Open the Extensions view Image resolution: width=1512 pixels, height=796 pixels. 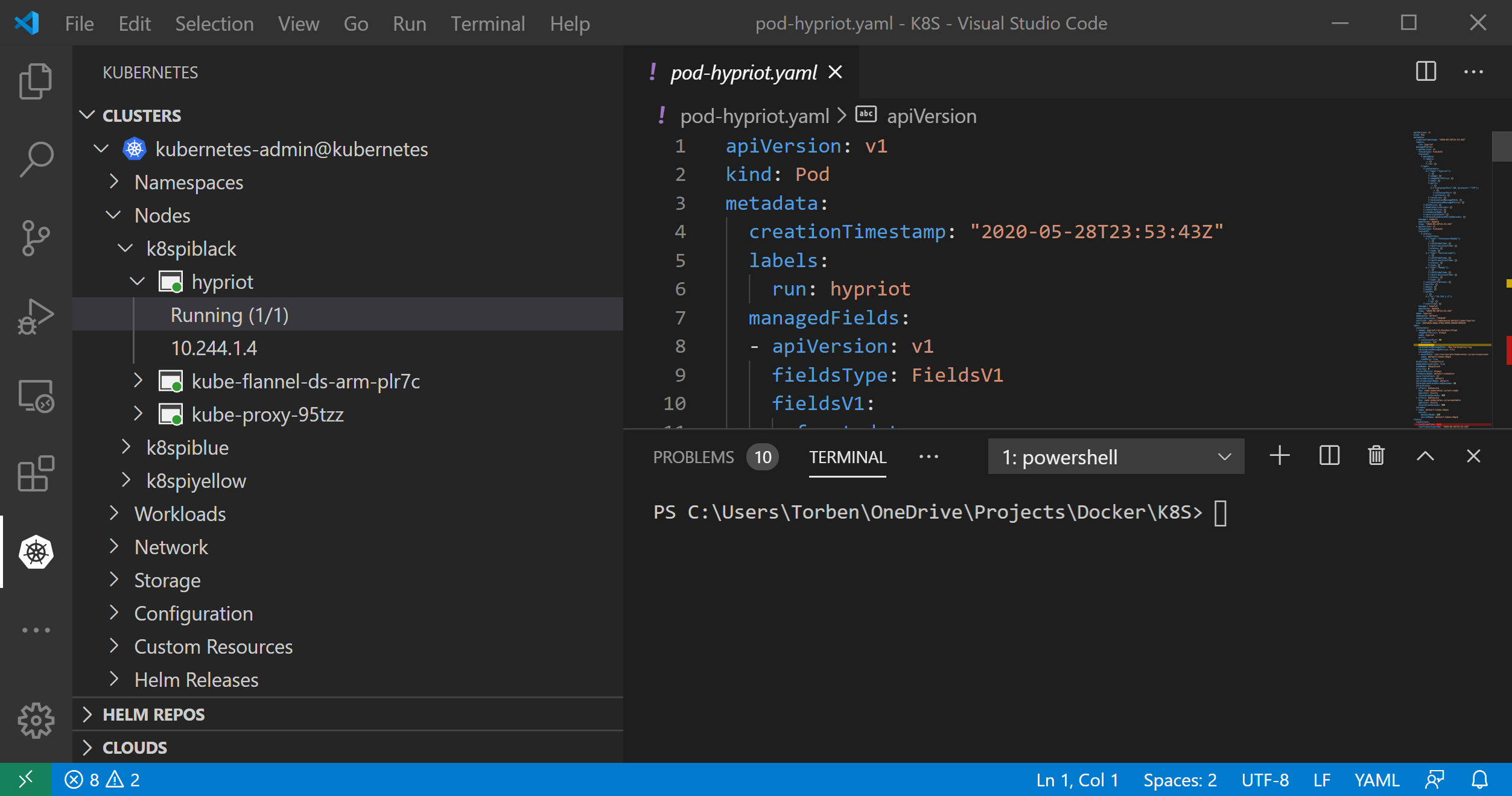pyautogui.click(x=36, y=473)
